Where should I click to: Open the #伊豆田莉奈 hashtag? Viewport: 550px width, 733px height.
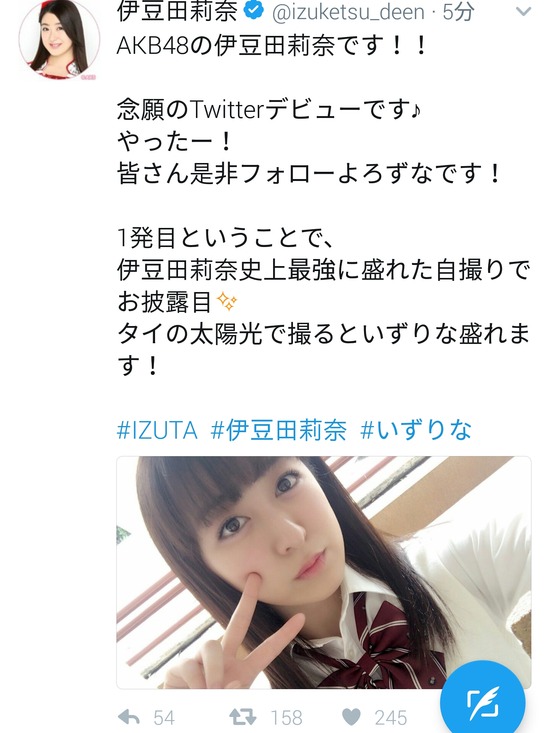click(279, 430)
